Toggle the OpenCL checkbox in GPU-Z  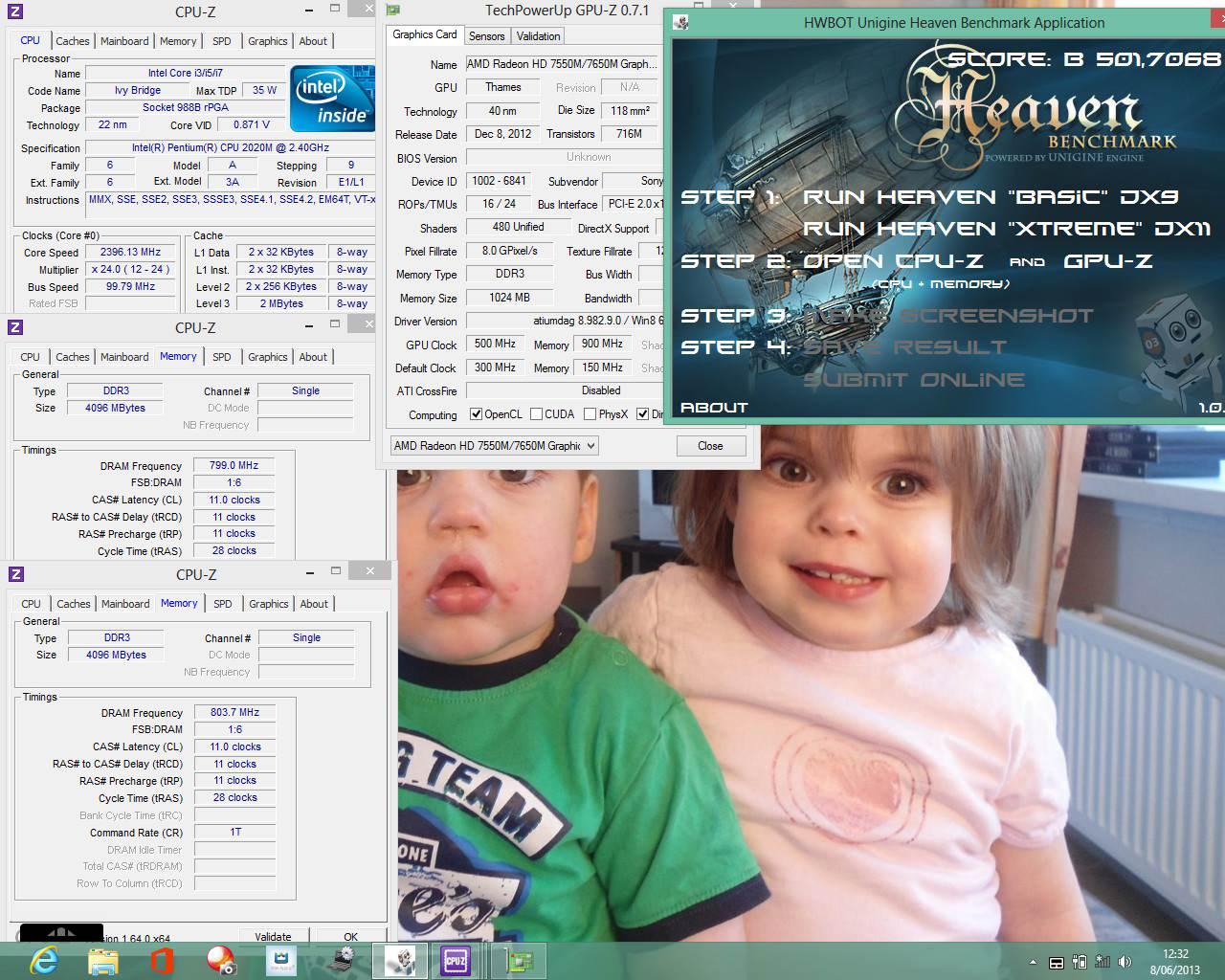click(x=476, y=414)
